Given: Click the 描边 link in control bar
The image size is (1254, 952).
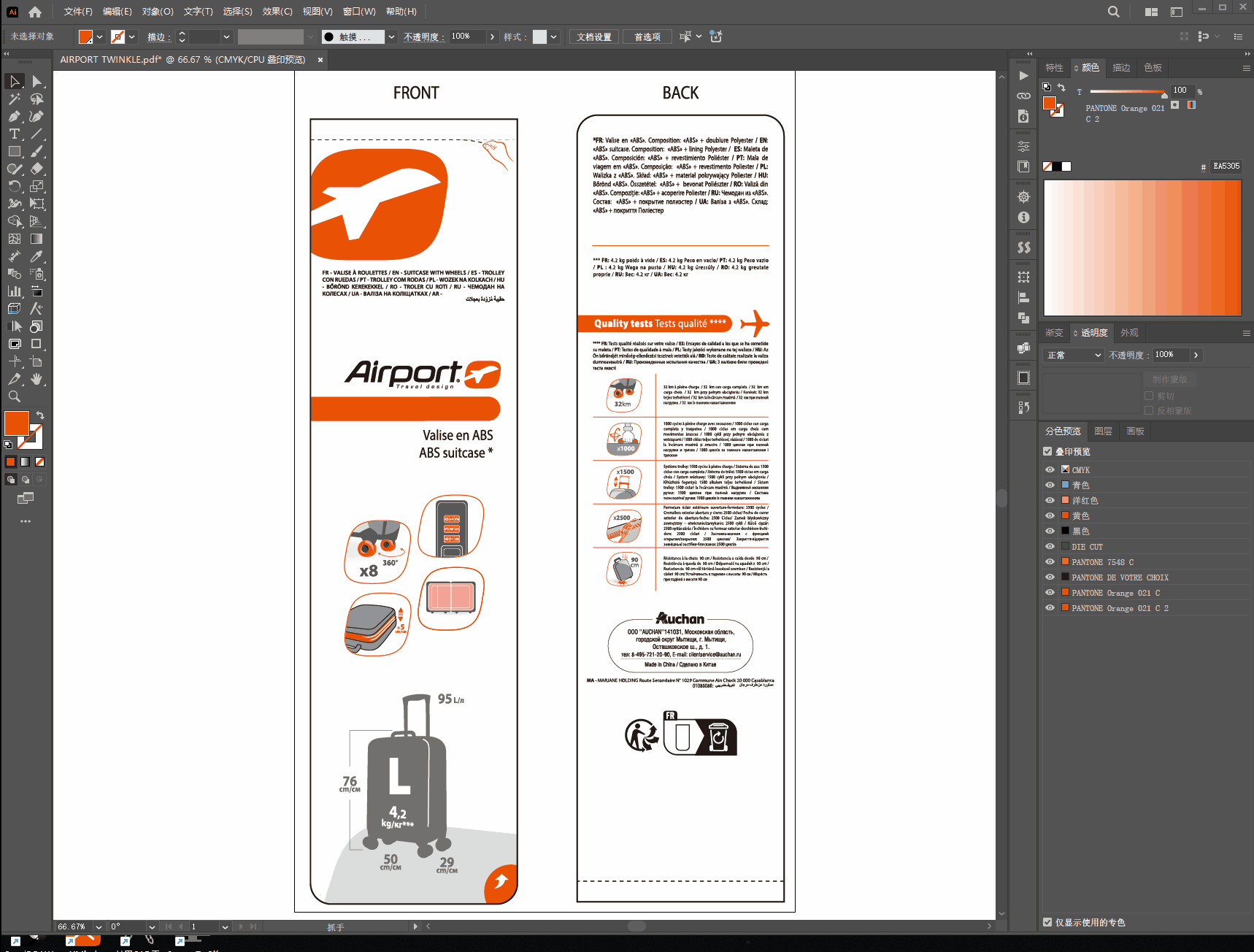Looking at the screenshot, I should point(158,37).
